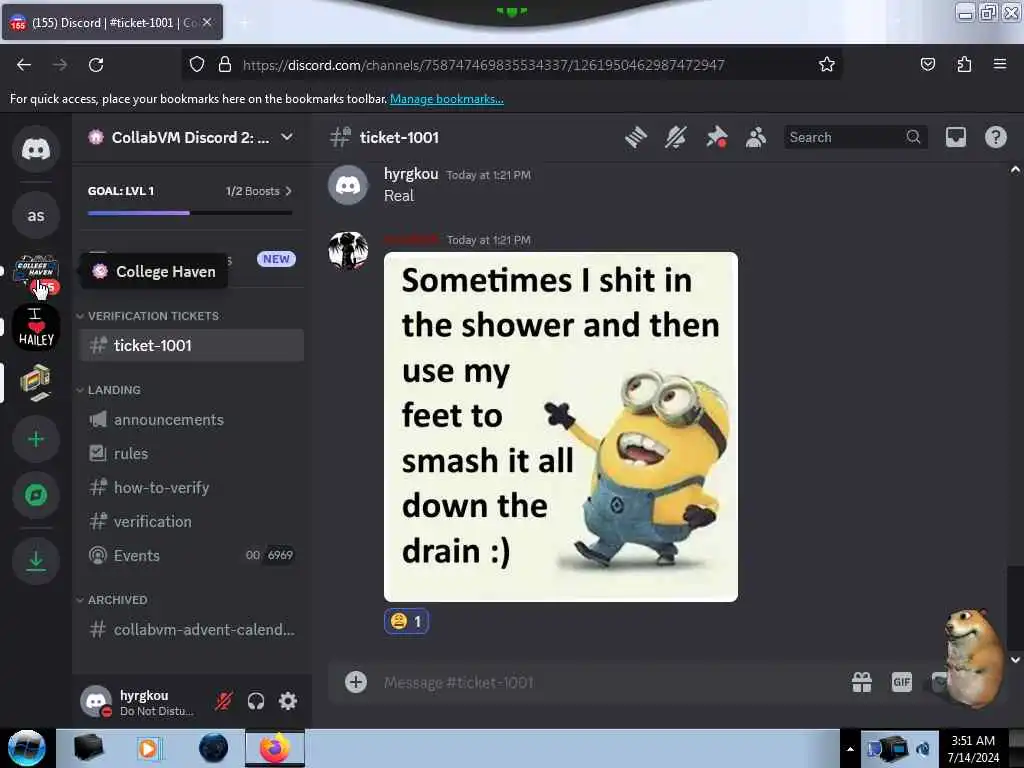
Task: Join the Events stage channel
Action: pyautogui.click(x=191, y=555)
